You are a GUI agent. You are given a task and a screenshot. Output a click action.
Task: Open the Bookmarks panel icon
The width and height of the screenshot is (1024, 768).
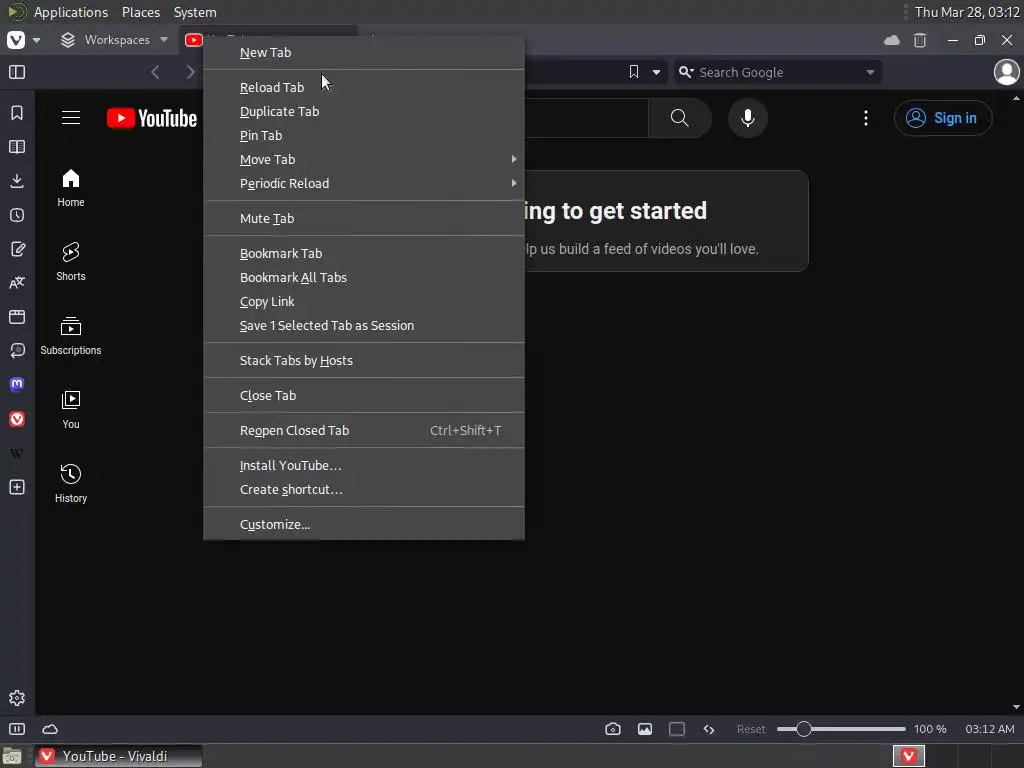[17, 113]
